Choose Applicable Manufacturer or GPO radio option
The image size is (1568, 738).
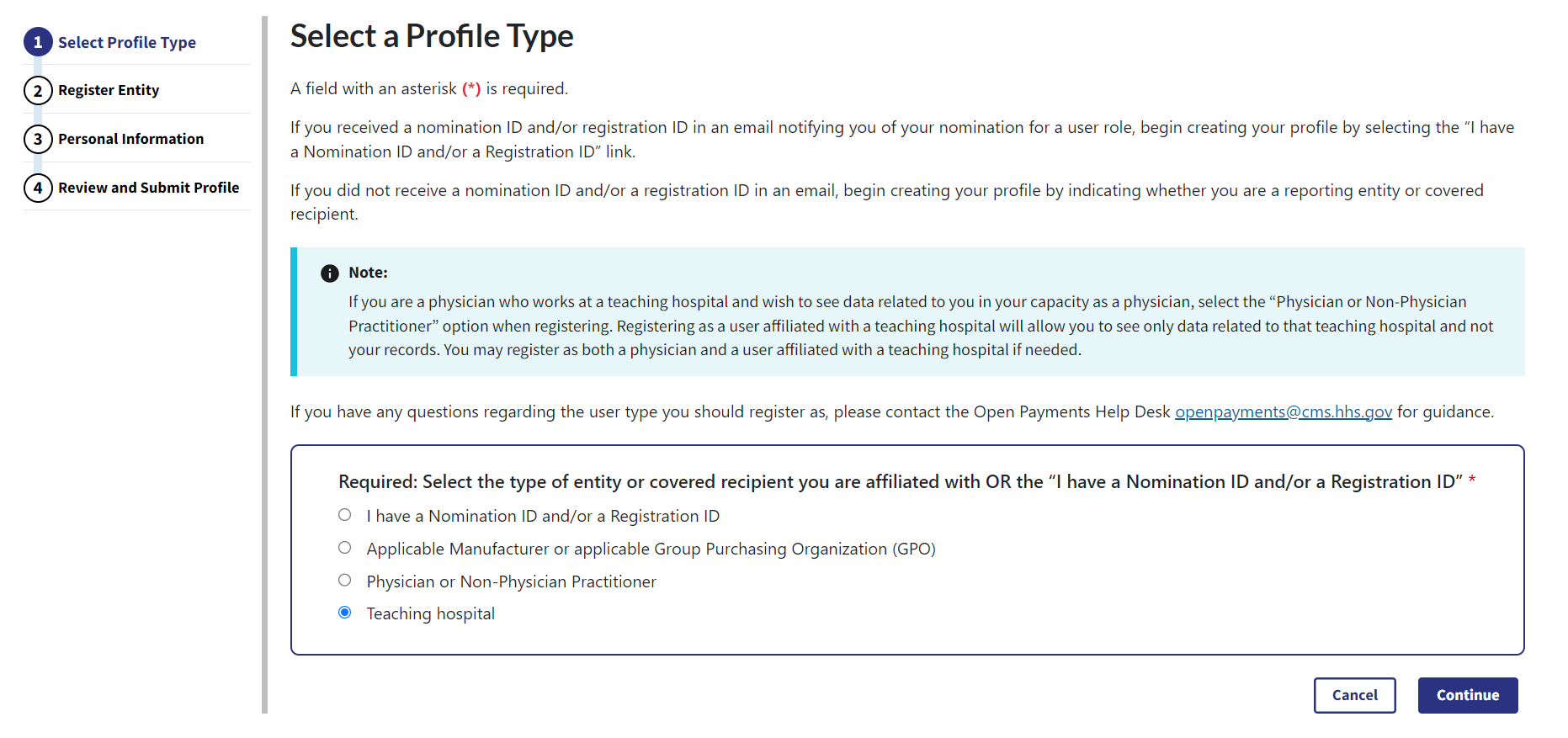click(x=345, y=548)
